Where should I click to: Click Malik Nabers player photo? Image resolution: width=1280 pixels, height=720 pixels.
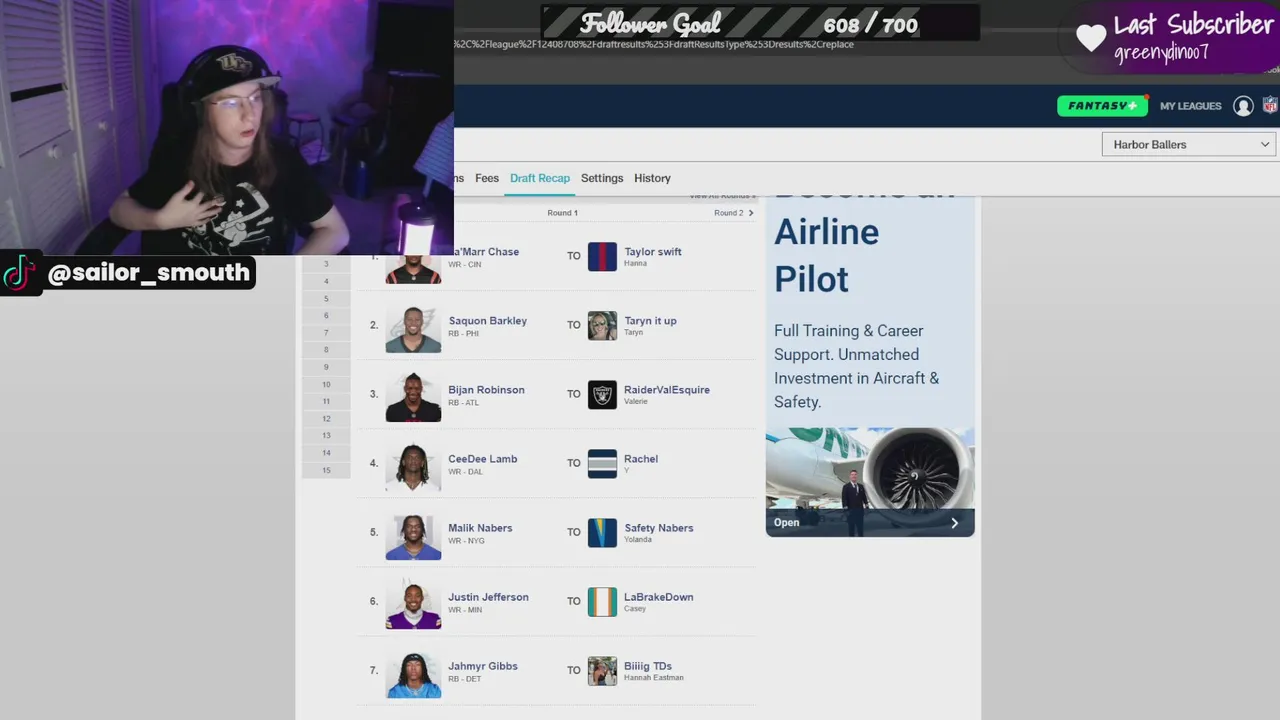[x=413, y=536]
